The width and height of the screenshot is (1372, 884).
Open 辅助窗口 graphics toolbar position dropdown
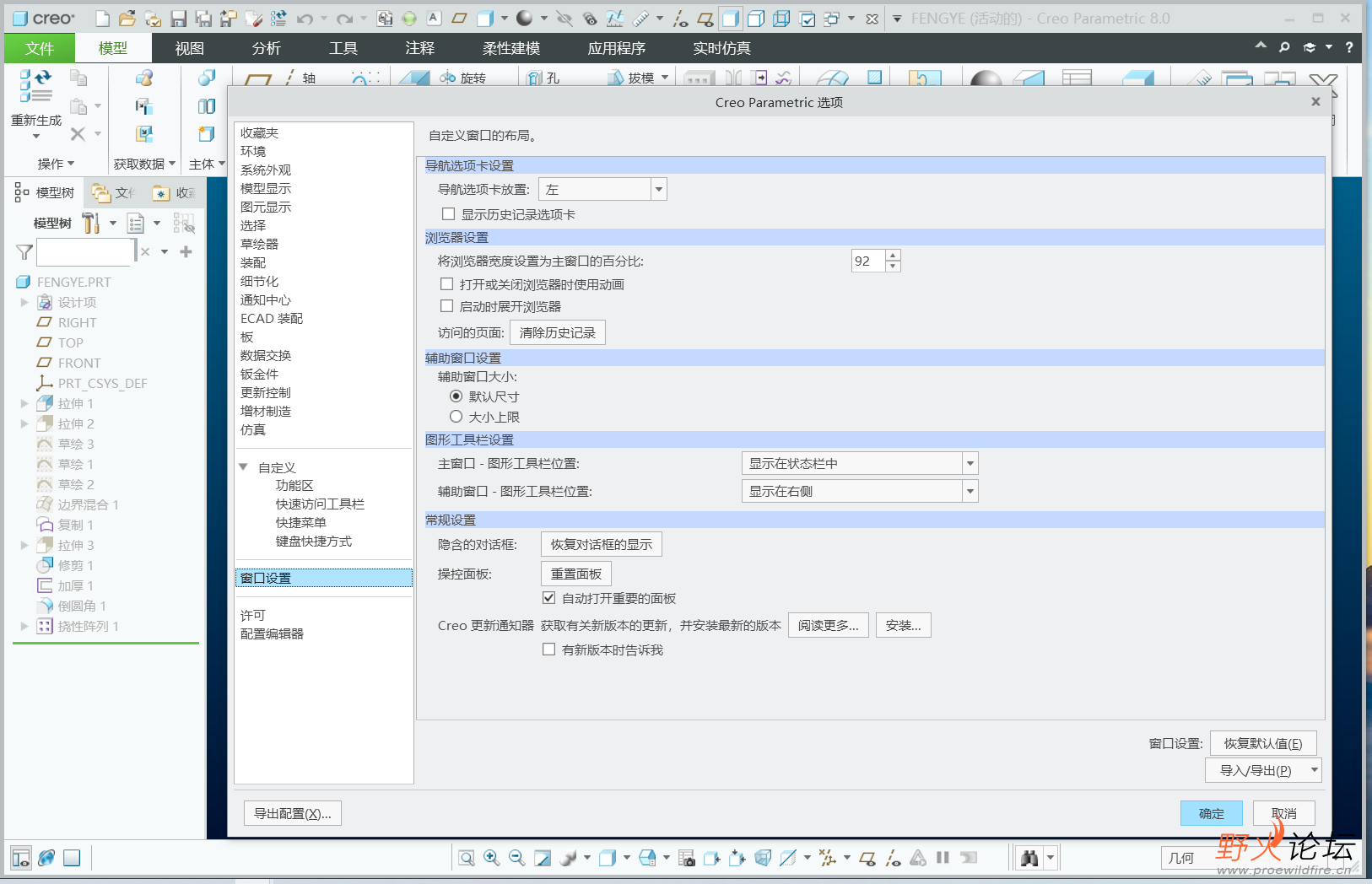point(860,491)
